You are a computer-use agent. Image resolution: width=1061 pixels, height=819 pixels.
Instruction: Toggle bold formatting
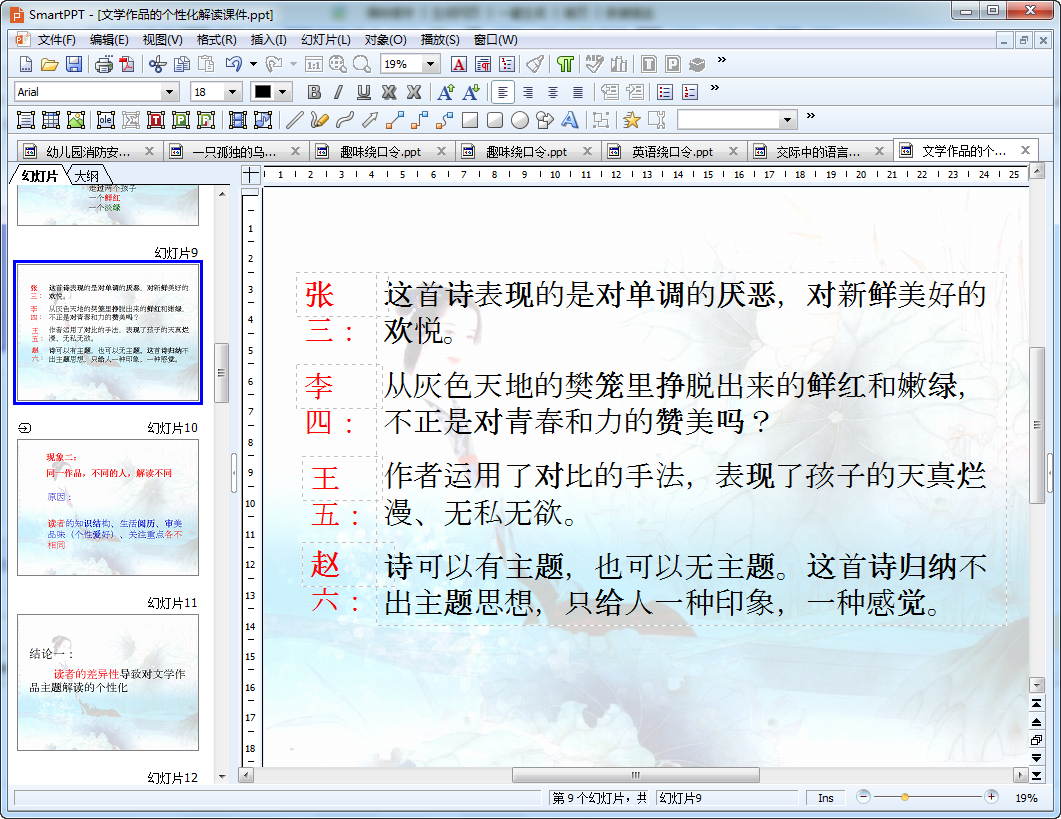click(314, 92)
